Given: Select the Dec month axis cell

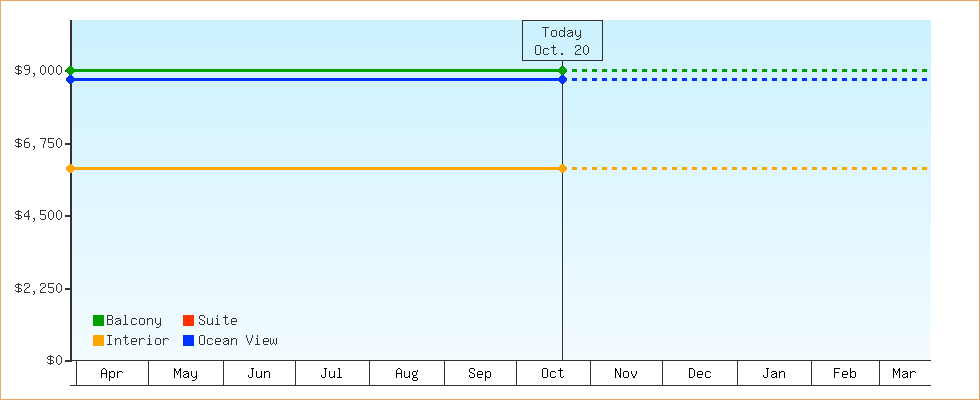Looking at the screenshot, I should coord(700,374).
